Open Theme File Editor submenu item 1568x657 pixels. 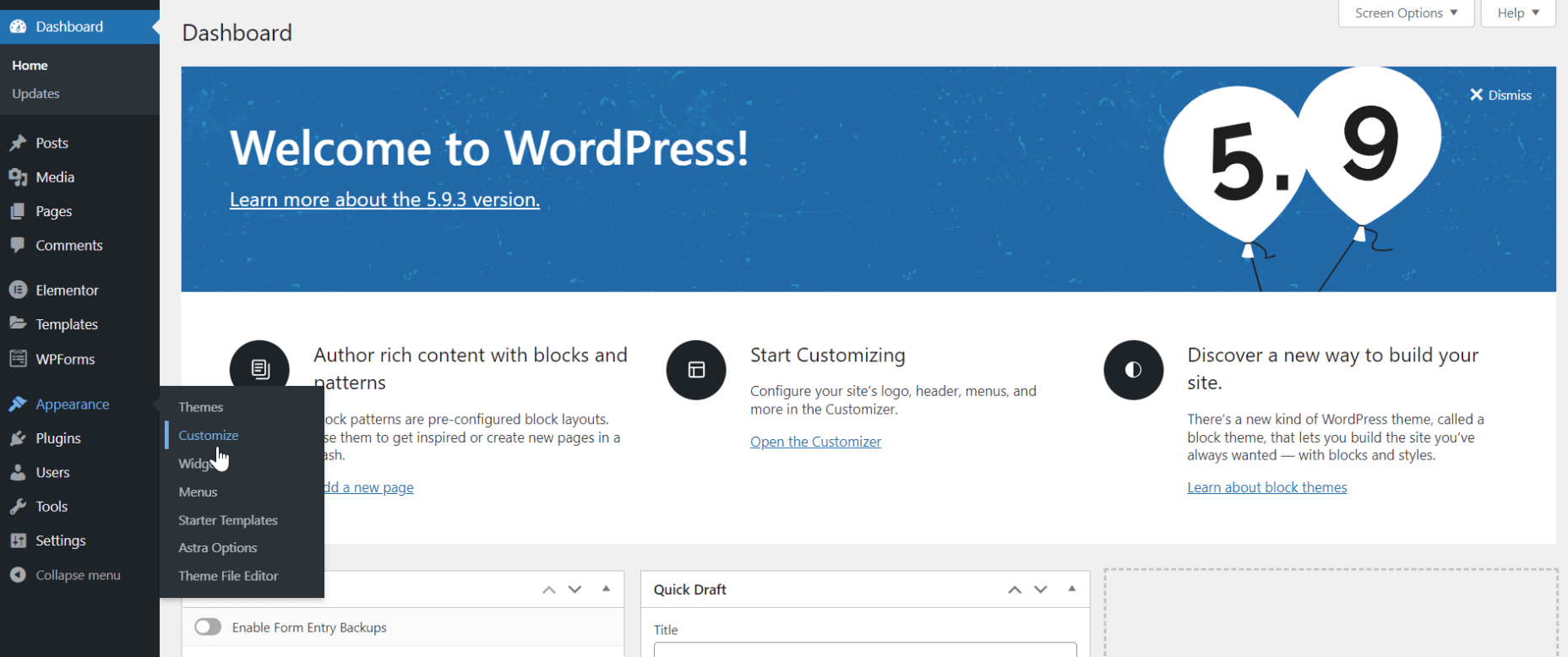[x=228, y=576]
